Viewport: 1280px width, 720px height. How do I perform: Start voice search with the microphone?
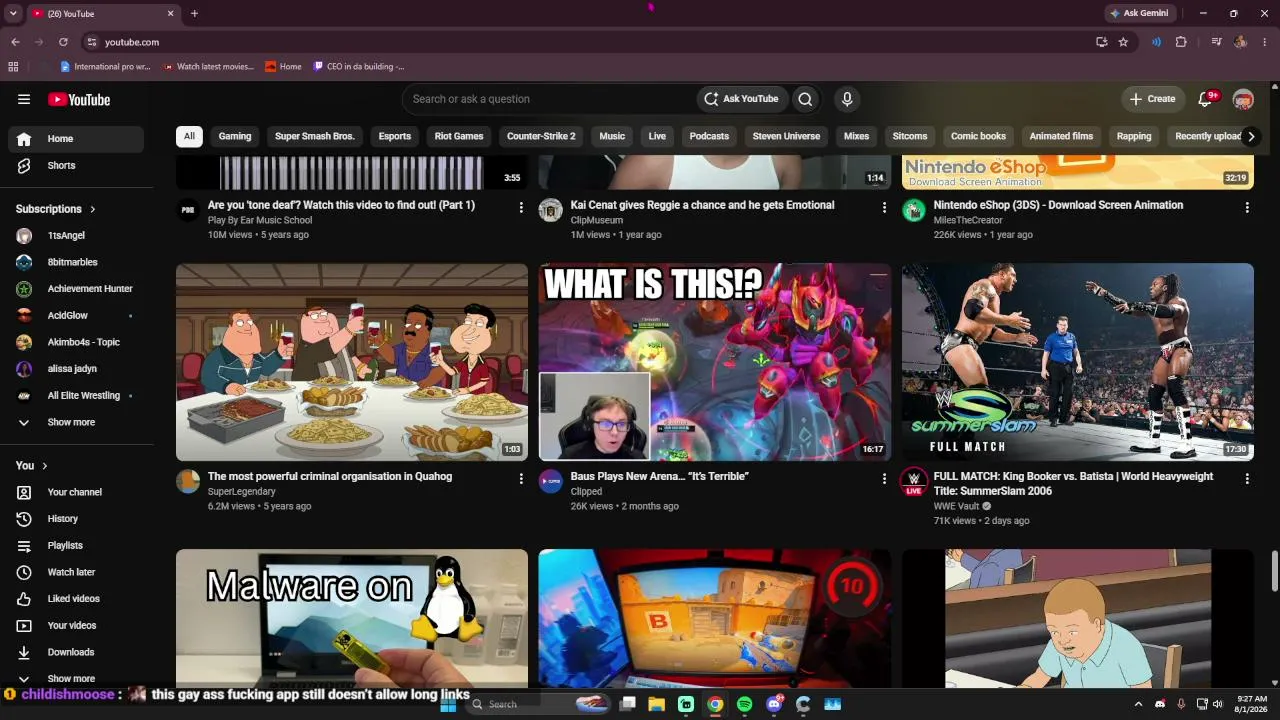847,99
